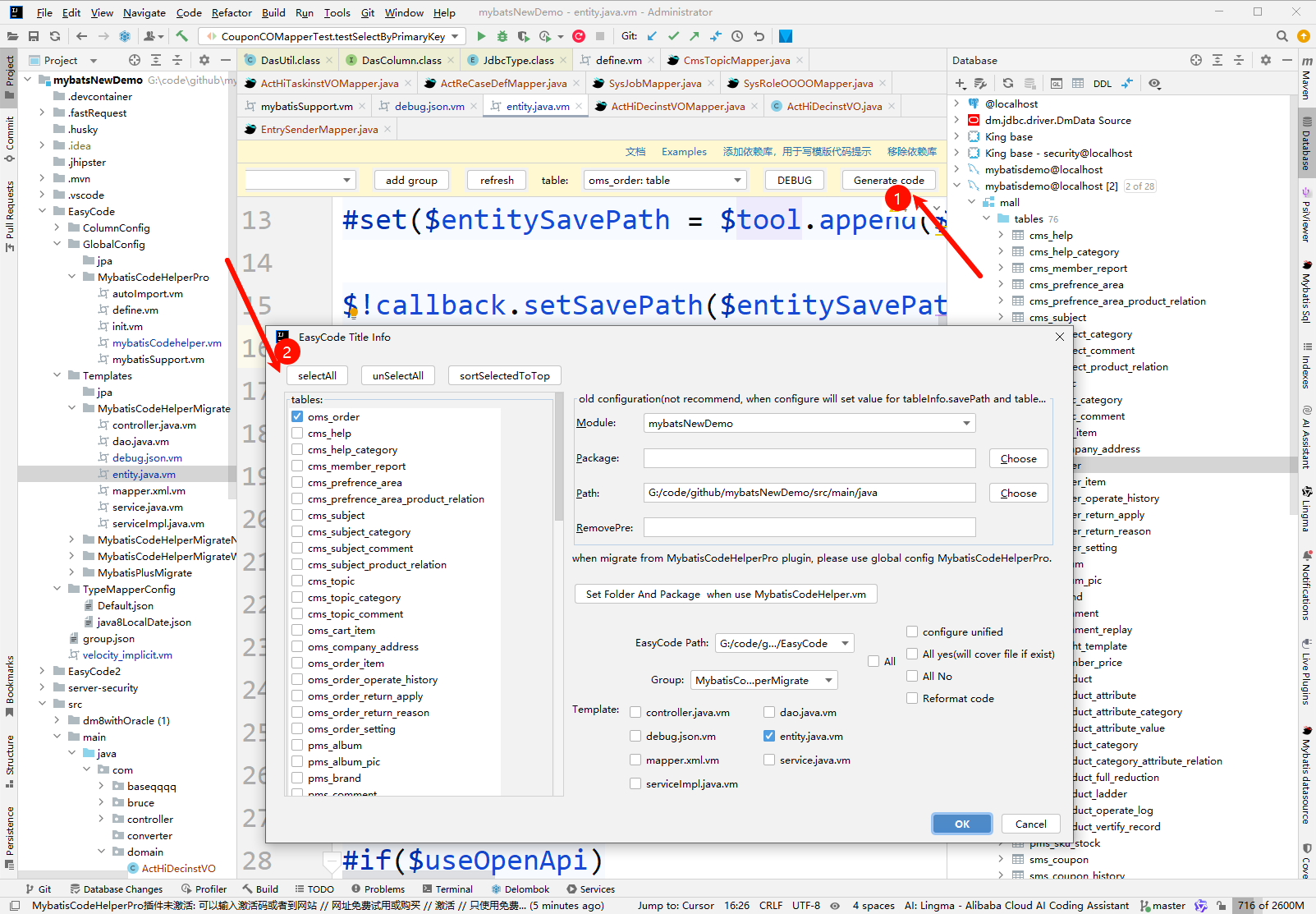Image resolution: width=1316 pixels, height=914 pixels.
Task: Click the selectAll button
Action: 317,375
